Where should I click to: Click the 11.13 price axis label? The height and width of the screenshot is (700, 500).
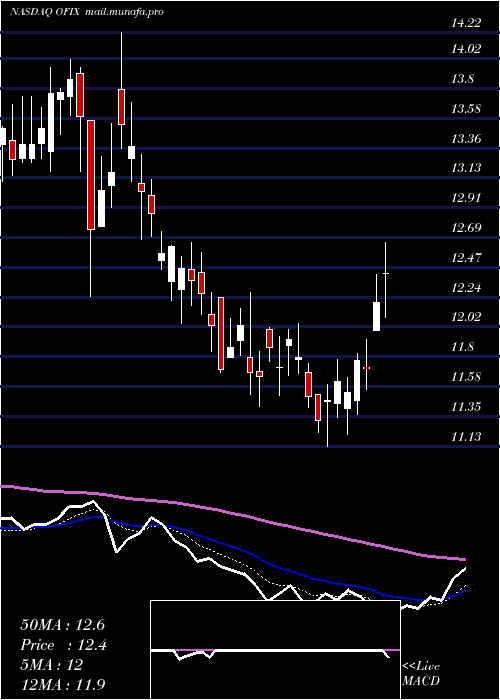tap(466, 437)
